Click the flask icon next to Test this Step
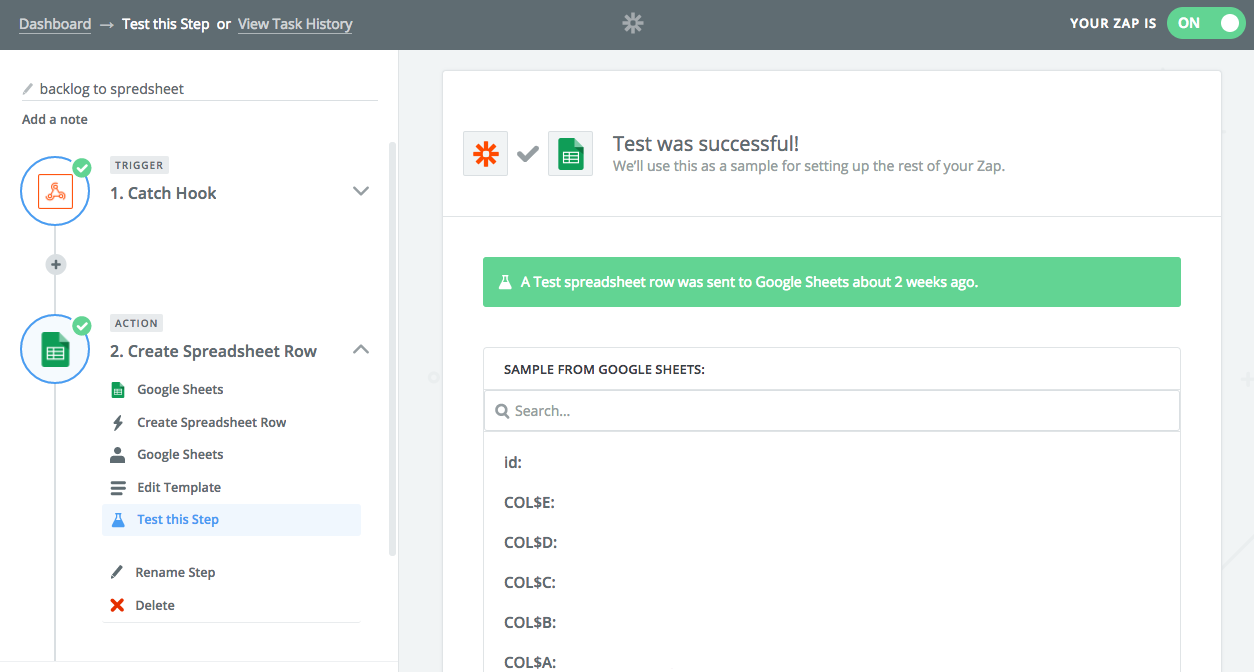The height and width of the screenshot is (672, 1254). (x=119, y=519)
